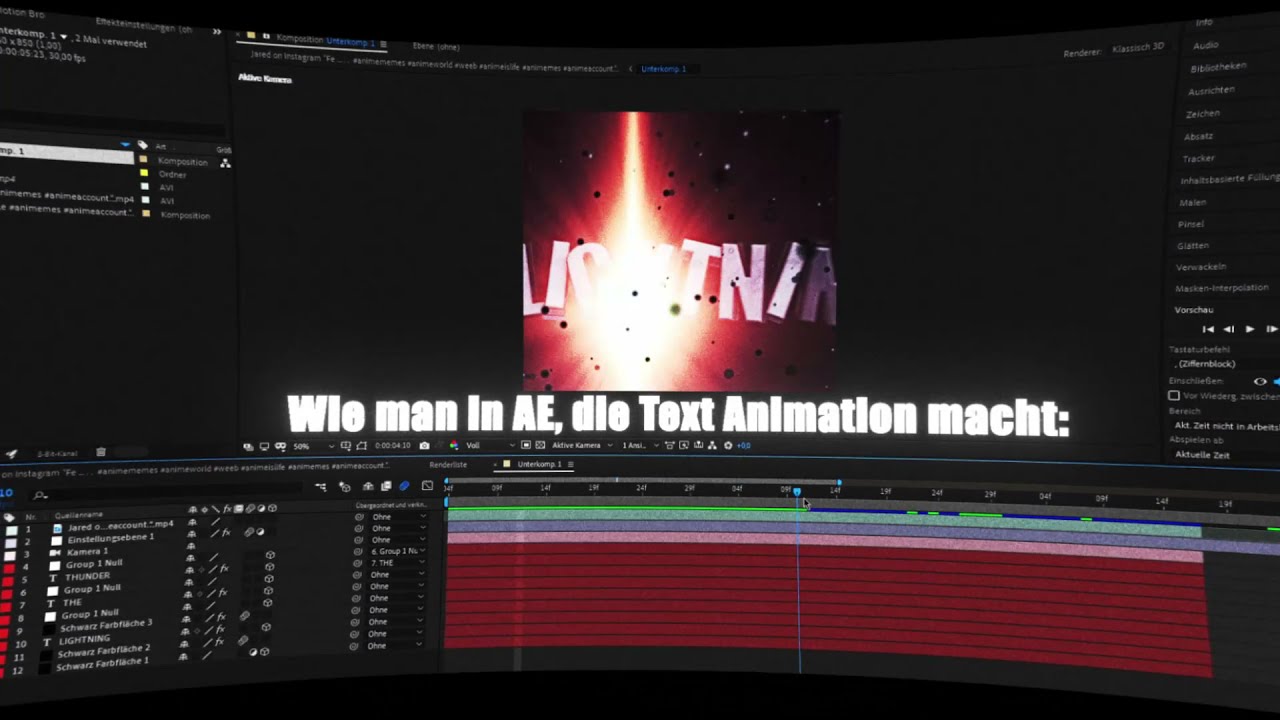Click the label color swatch of layer 4
The width and height of the screenshot is (1280, 720).
[9, 569]
